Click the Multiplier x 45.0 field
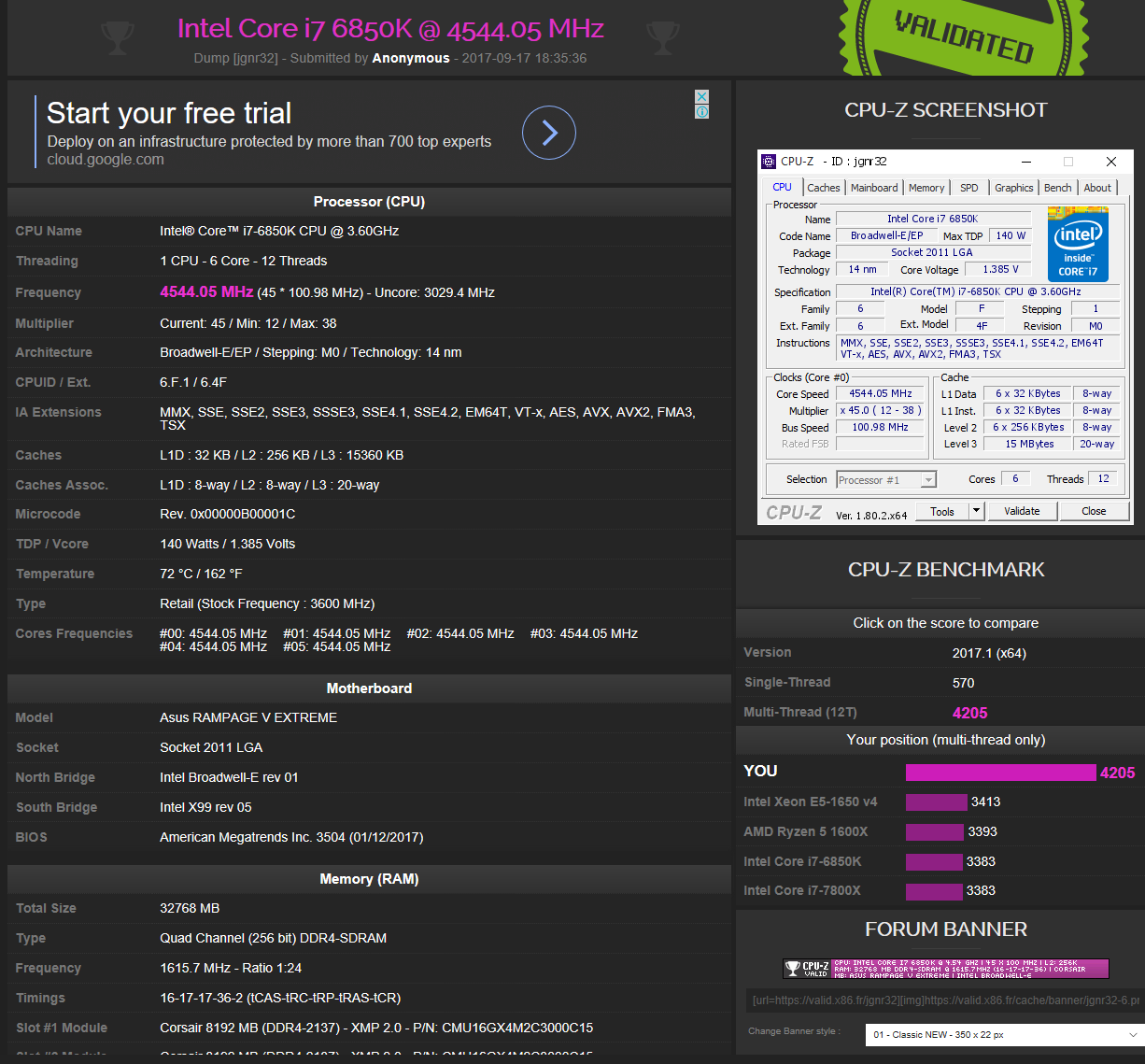This screenshot has width=1145, height=1064. point(881,410)
